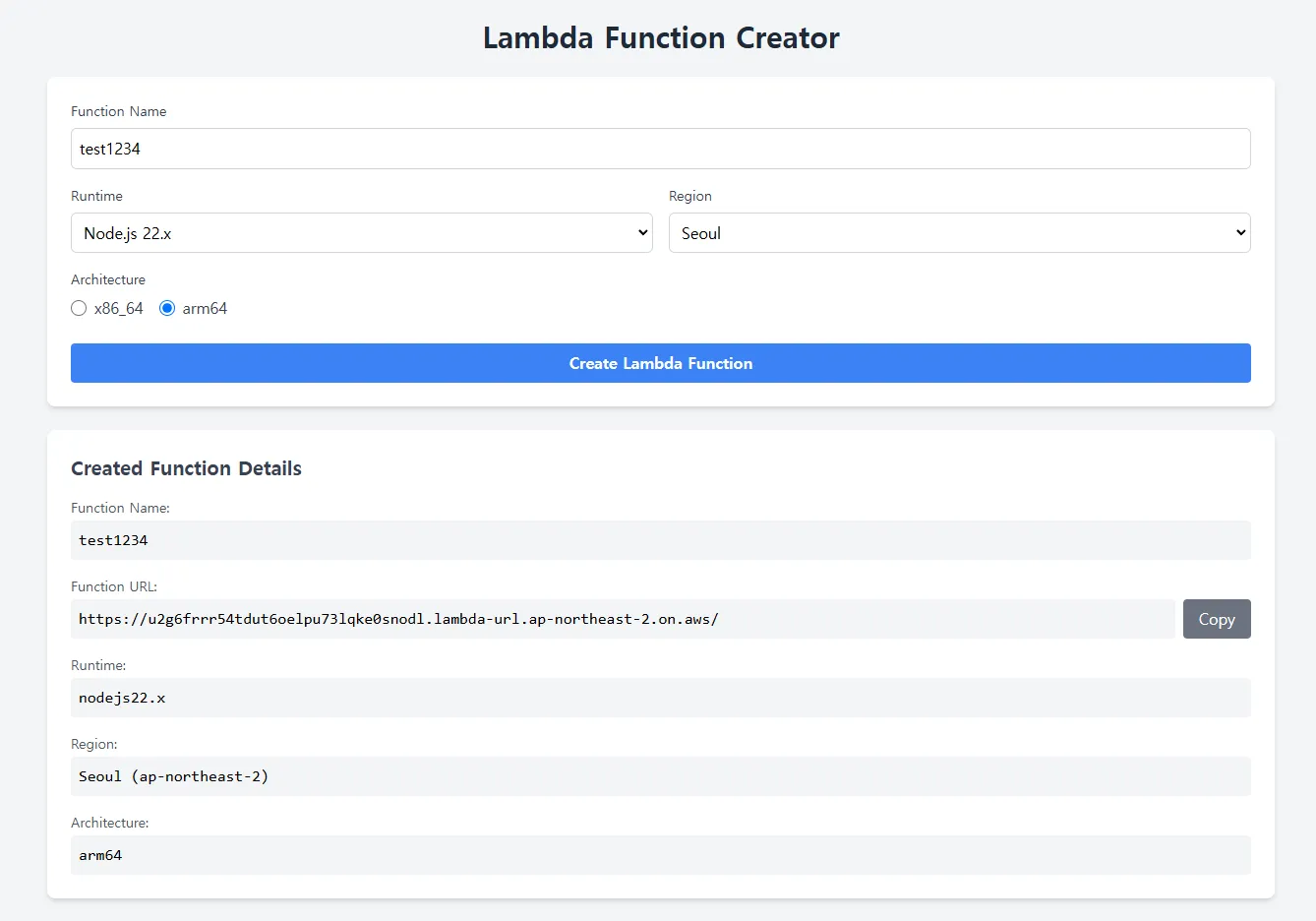Screen dimensions: 1316x921
Task: Click the Function URL text value
Action: click(398, 619)
